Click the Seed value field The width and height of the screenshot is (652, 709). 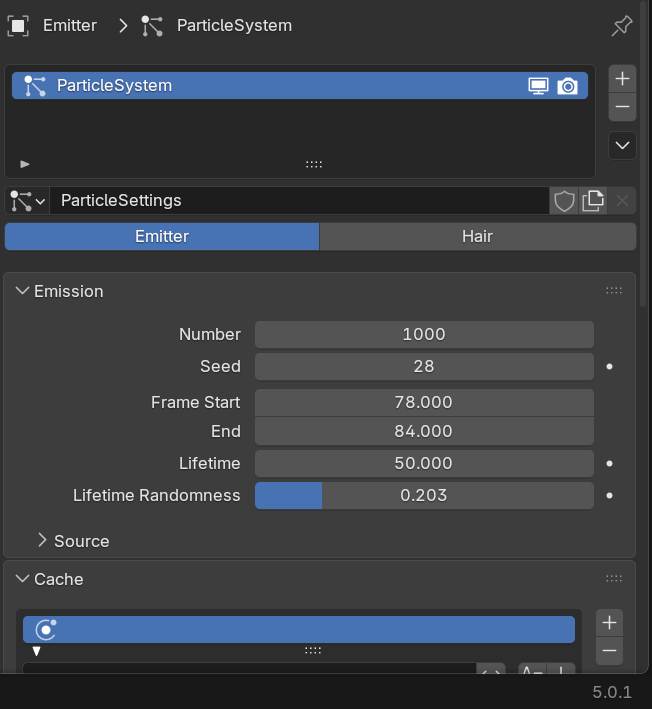[x=424, y=367]
